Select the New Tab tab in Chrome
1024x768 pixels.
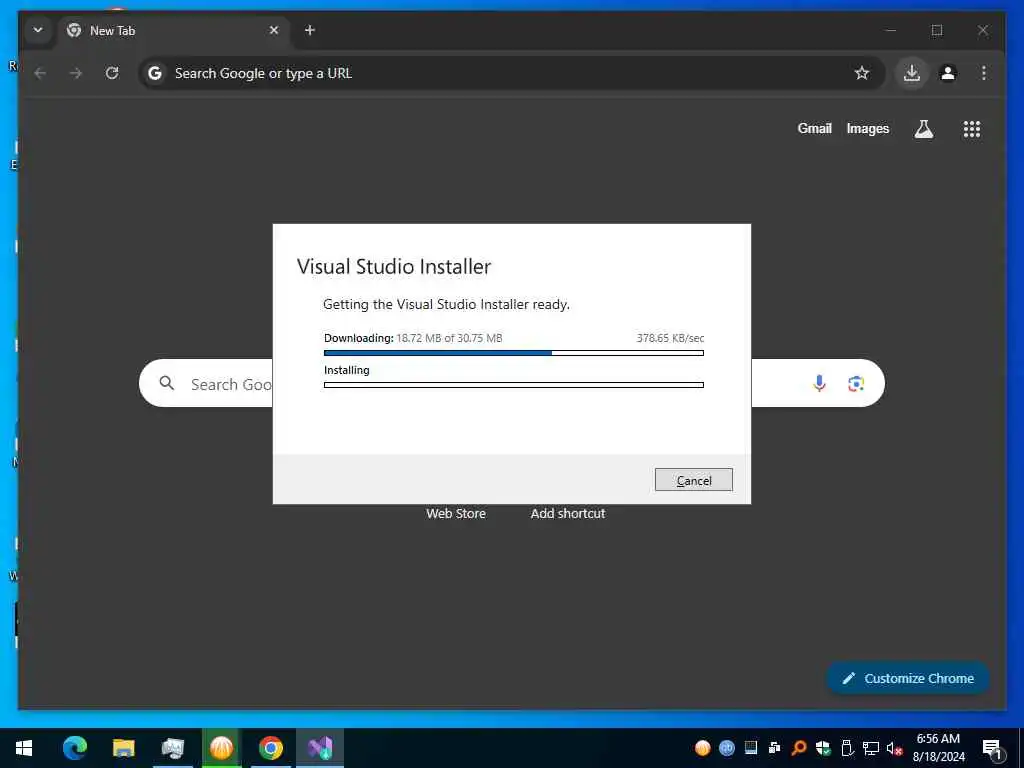point(173,30)
